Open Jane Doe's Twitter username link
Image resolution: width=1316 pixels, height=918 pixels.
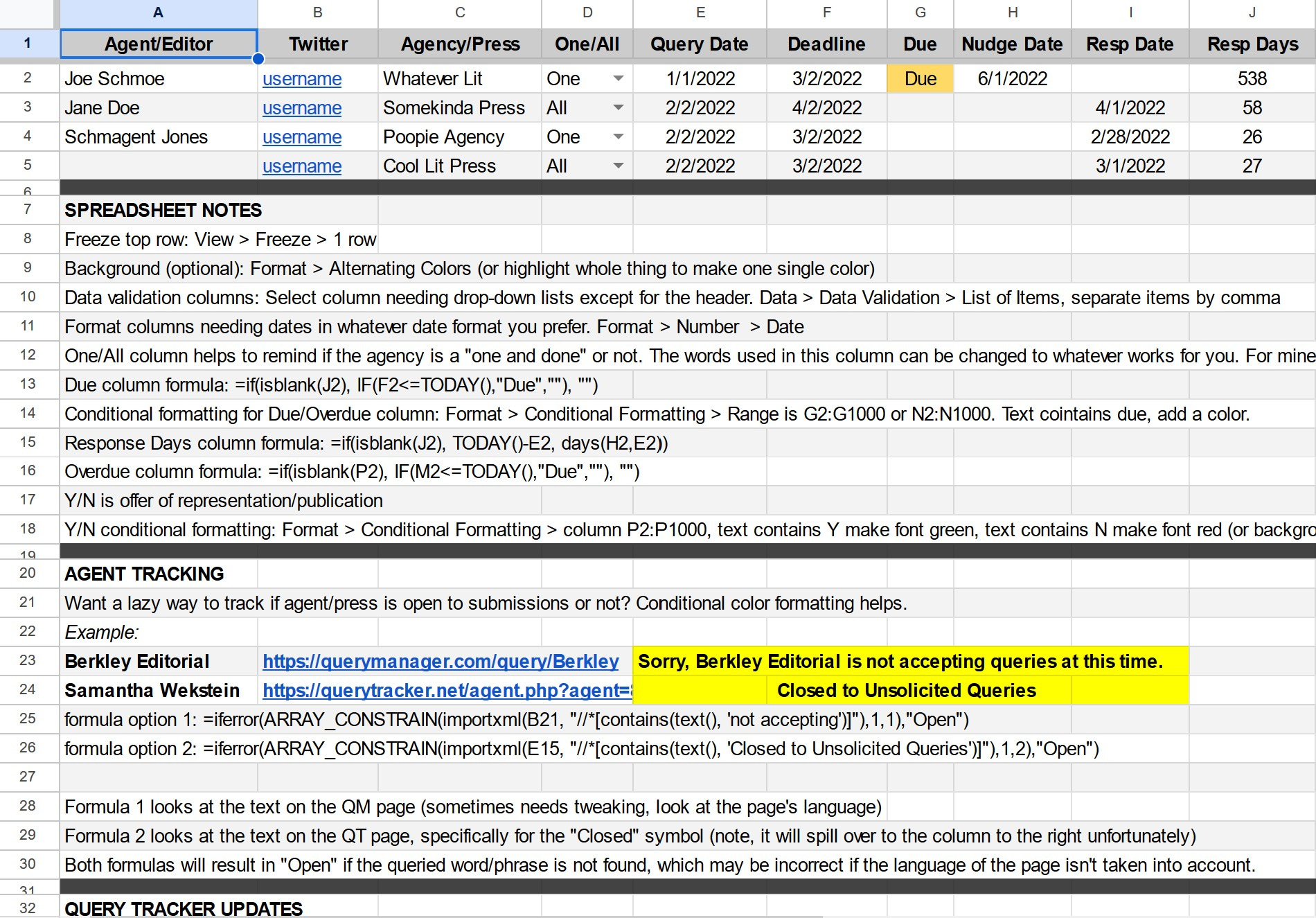[x=302, y=108]
